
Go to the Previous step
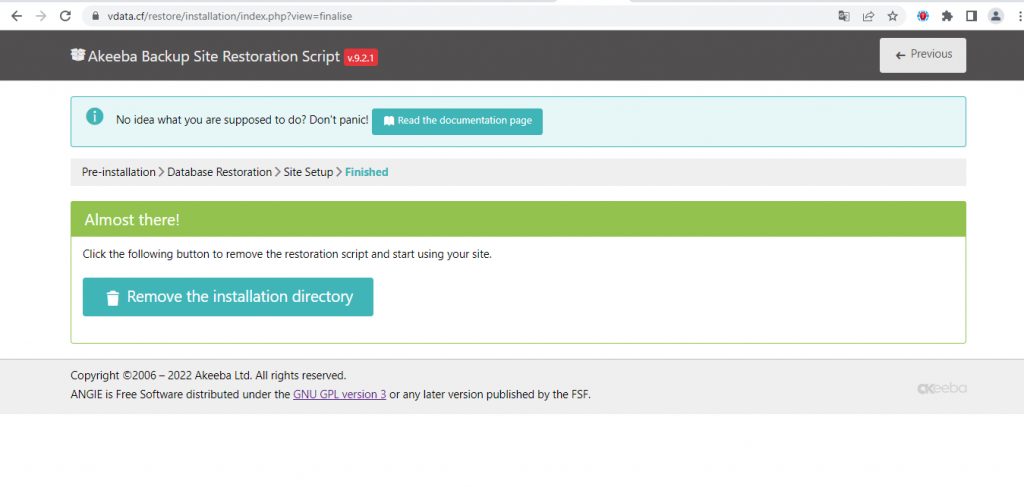click(922, 55)
